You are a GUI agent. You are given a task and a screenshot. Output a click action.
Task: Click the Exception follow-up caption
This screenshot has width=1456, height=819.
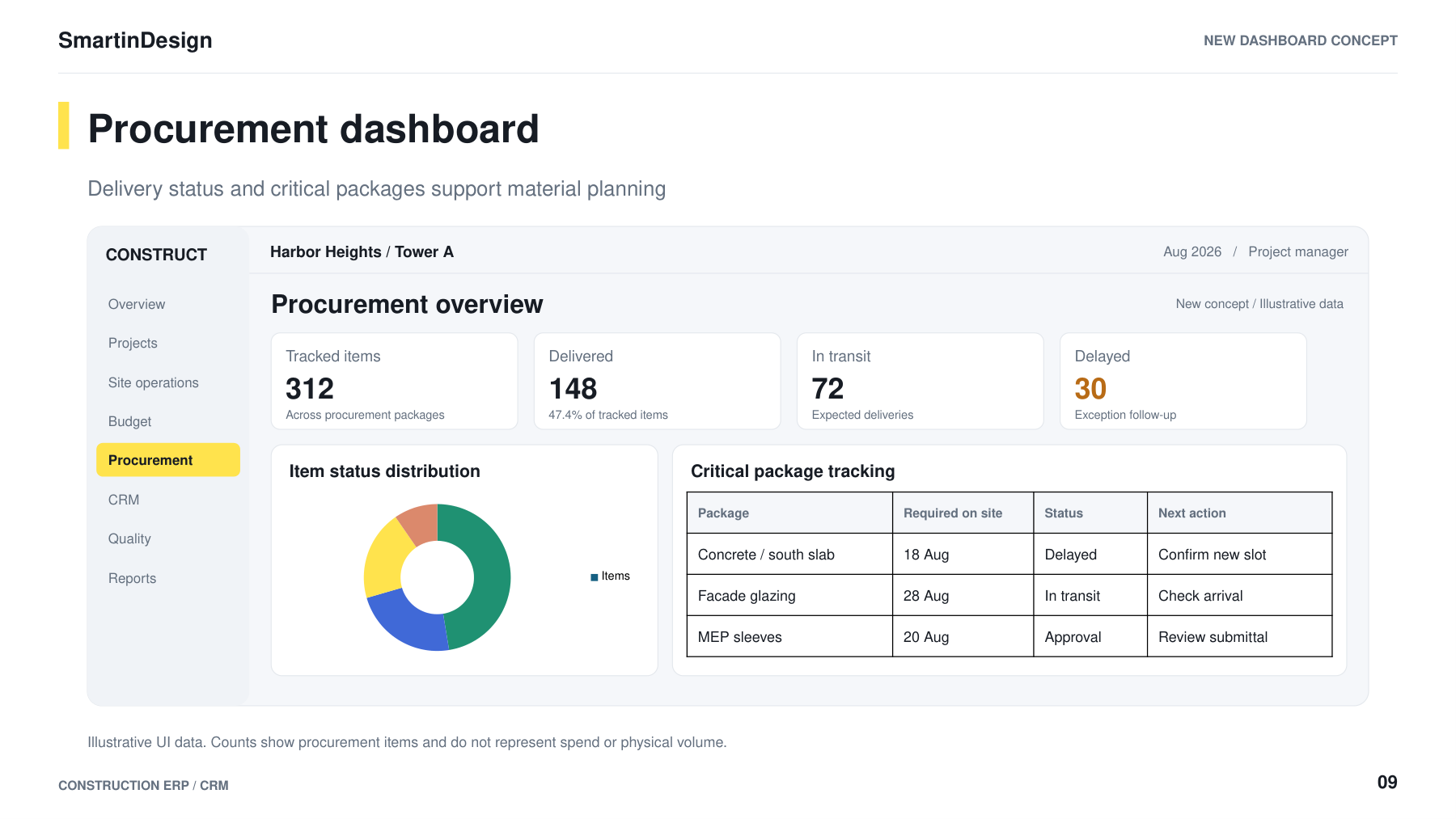coord(1125,415)
